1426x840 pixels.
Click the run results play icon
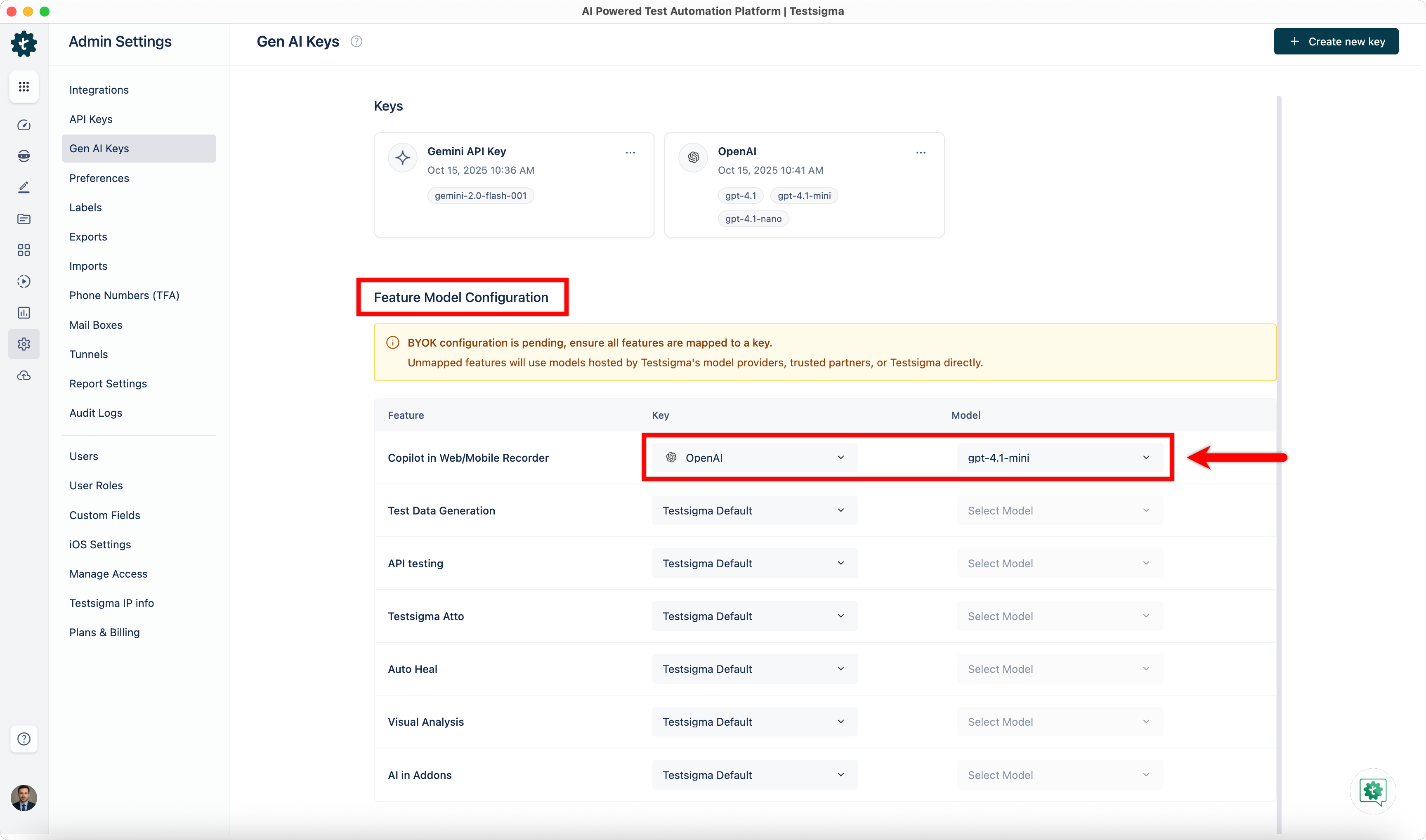coord(24,281)
